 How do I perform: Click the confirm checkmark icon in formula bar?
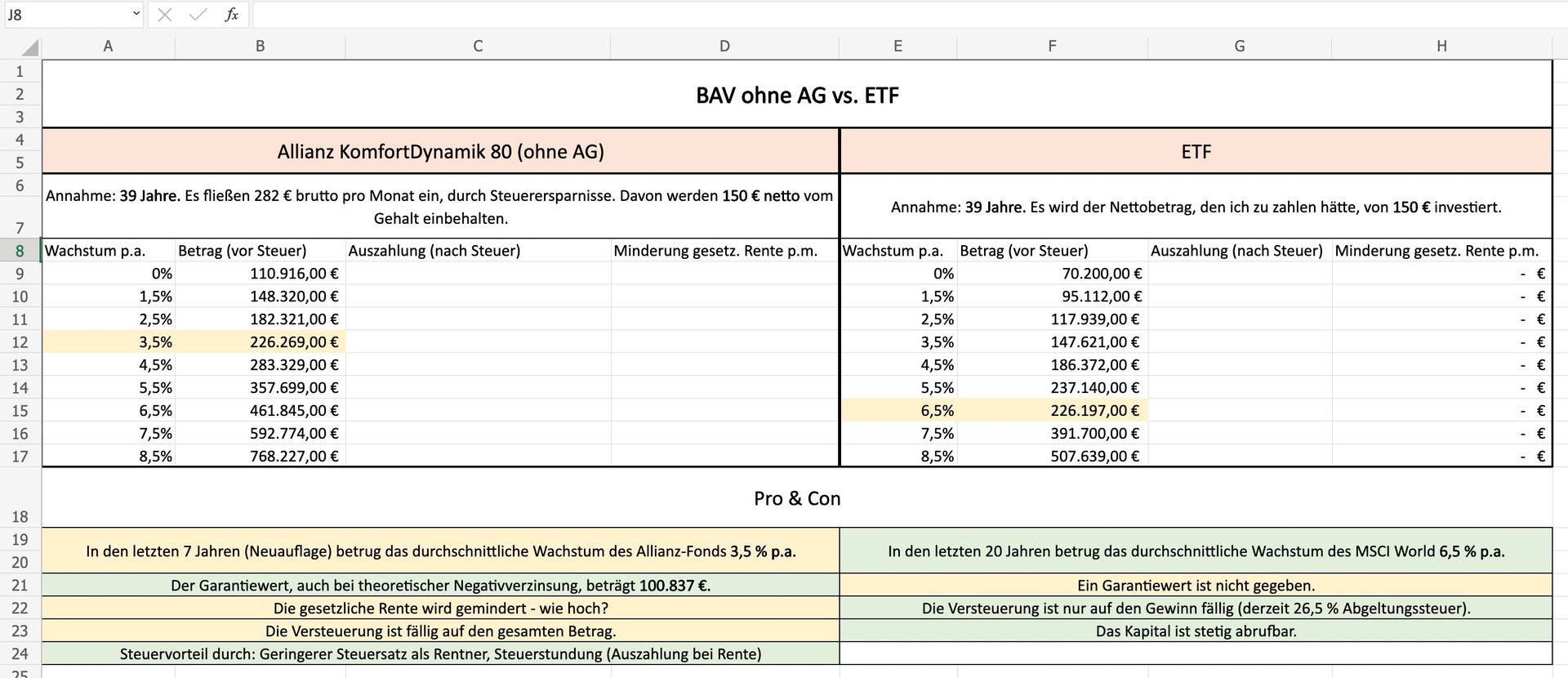(x=198, y=15)
